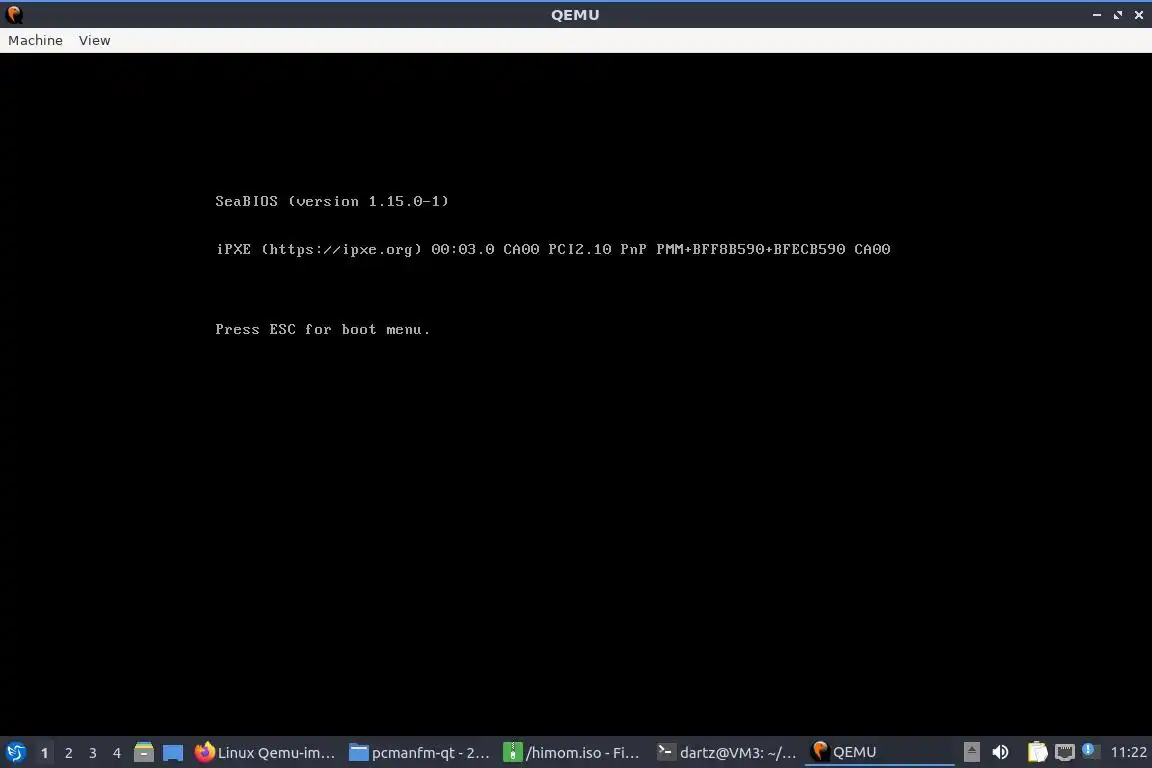The width and height of the screenshot is (1152, 768).
Task: Open the network status tray icon
Action: pos(1065,752)
